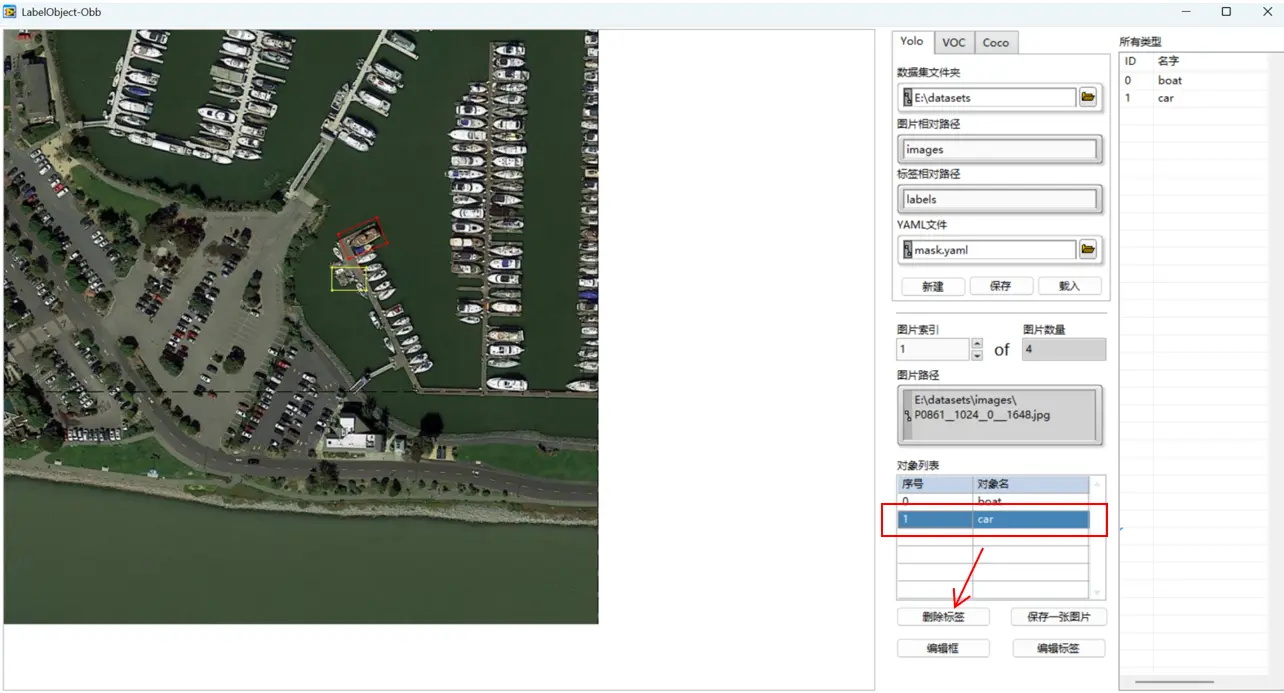Click the 保存 (Save) button

click(x=1000, y=286)
